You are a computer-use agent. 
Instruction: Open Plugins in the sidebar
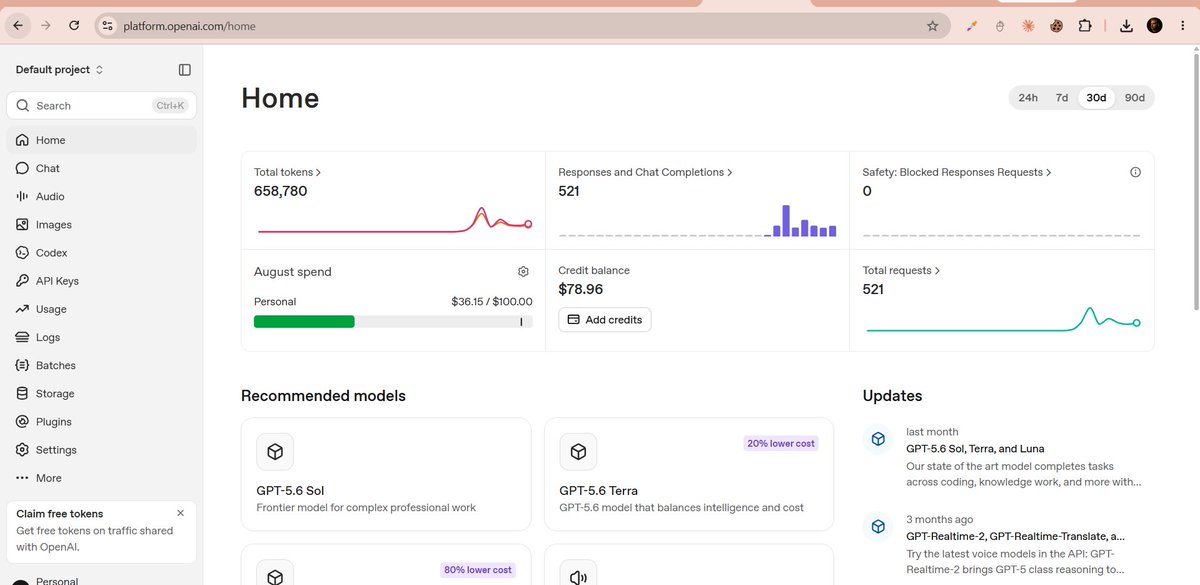pyautogui.click(x=102, y=422)
